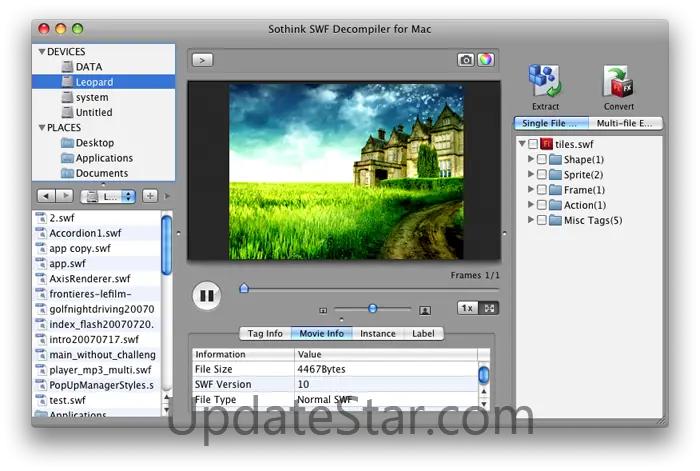Click the file list scrollbar
Viewport: 700px width, 471px height.
point(167,246)
